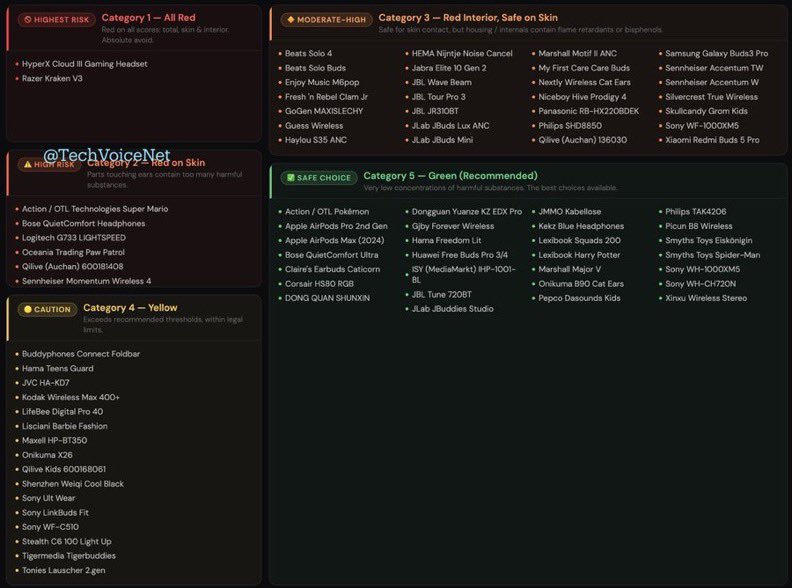Click JLab JBuddies Studio entry
The width and height of the screenshot is (792, 588).
point(453,309)
